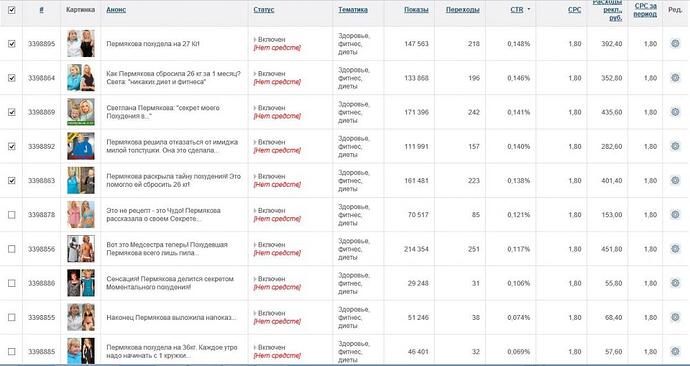Open edit gear for ad 3398895

tap(675, 44)
